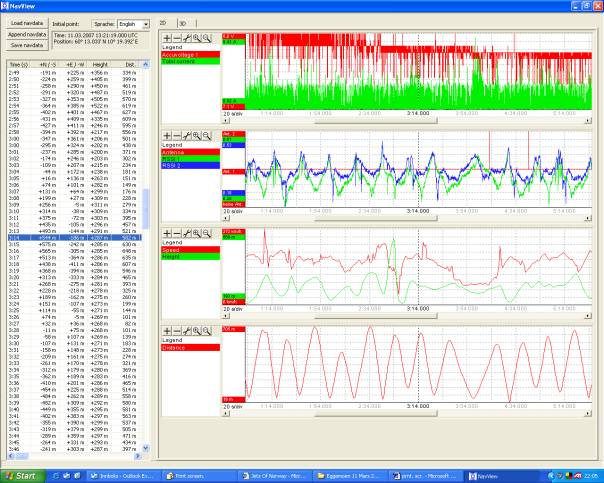The image size is (604, 483).
Task: Toggle the Accuvoltage 1 legend entry
Action: pos(191,55)
